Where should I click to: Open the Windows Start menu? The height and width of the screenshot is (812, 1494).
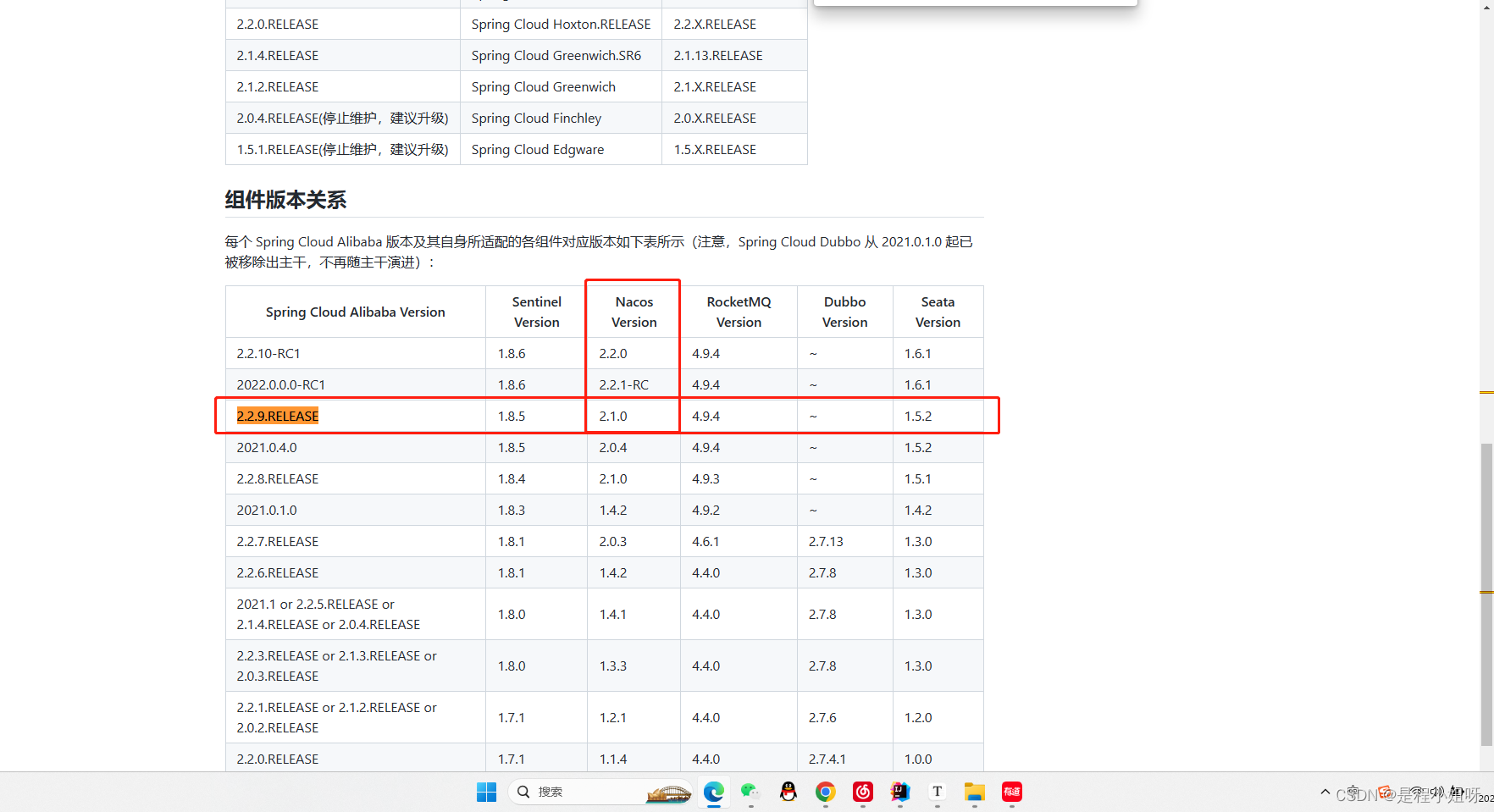point(487,792)
